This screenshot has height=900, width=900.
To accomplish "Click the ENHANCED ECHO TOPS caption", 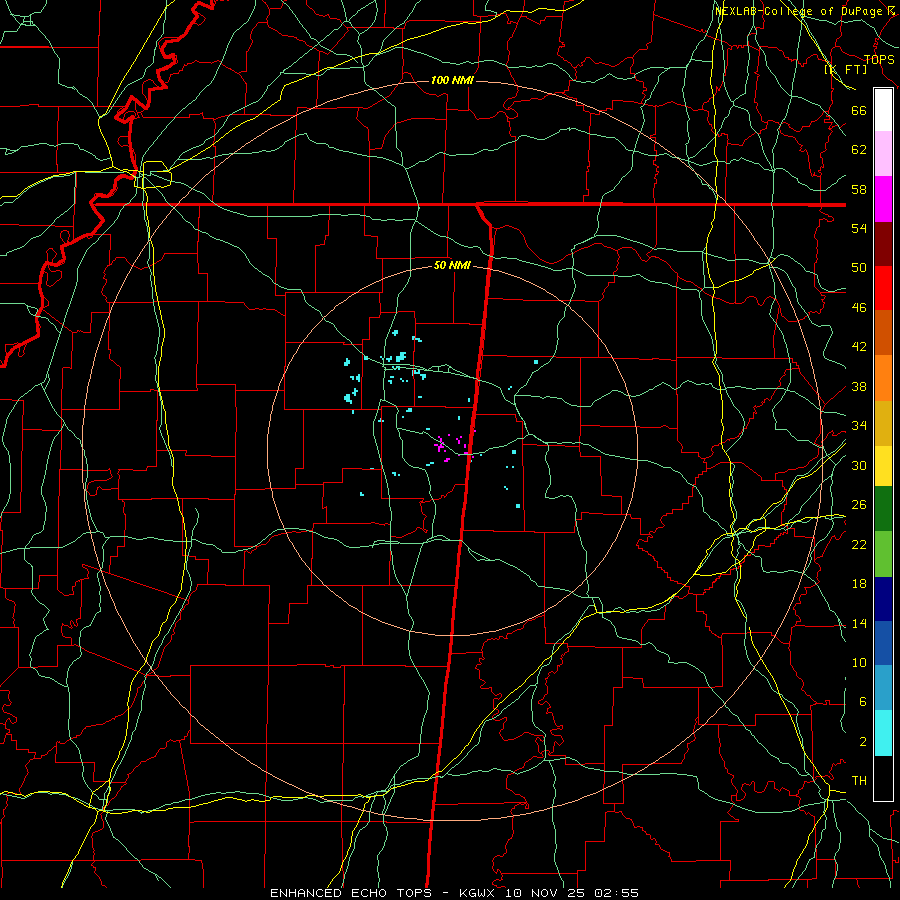I will point(351,893).
